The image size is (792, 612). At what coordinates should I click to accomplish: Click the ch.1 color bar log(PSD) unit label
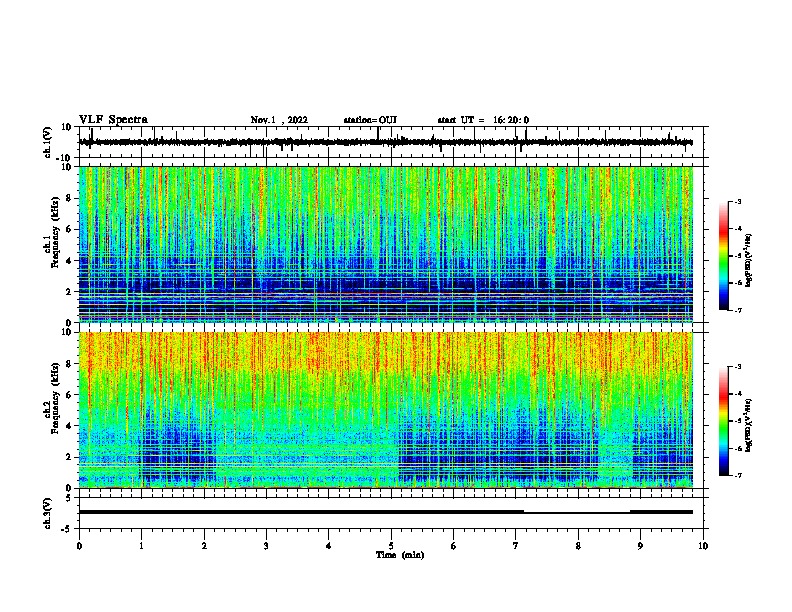(x=748, y=261)
